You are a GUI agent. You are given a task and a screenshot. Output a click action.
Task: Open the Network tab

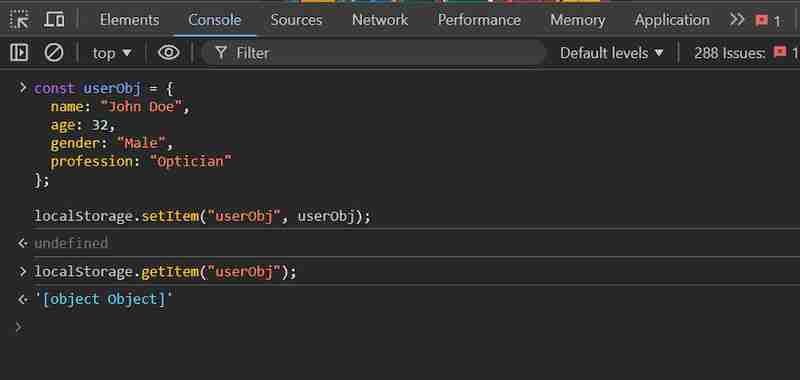[380, 20]
